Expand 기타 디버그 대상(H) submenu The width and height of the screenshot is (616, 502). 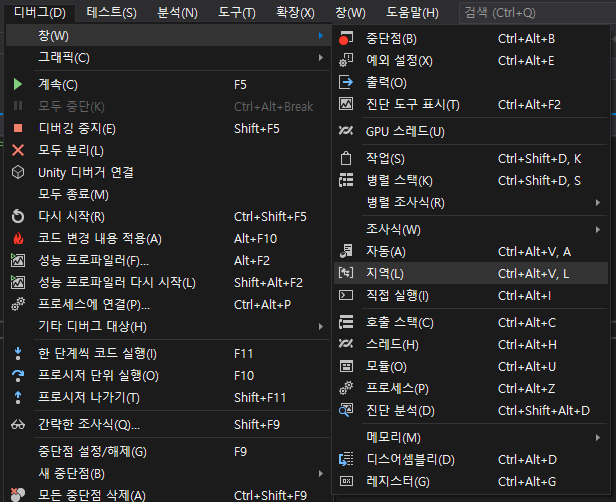click(x=321, y=326)
